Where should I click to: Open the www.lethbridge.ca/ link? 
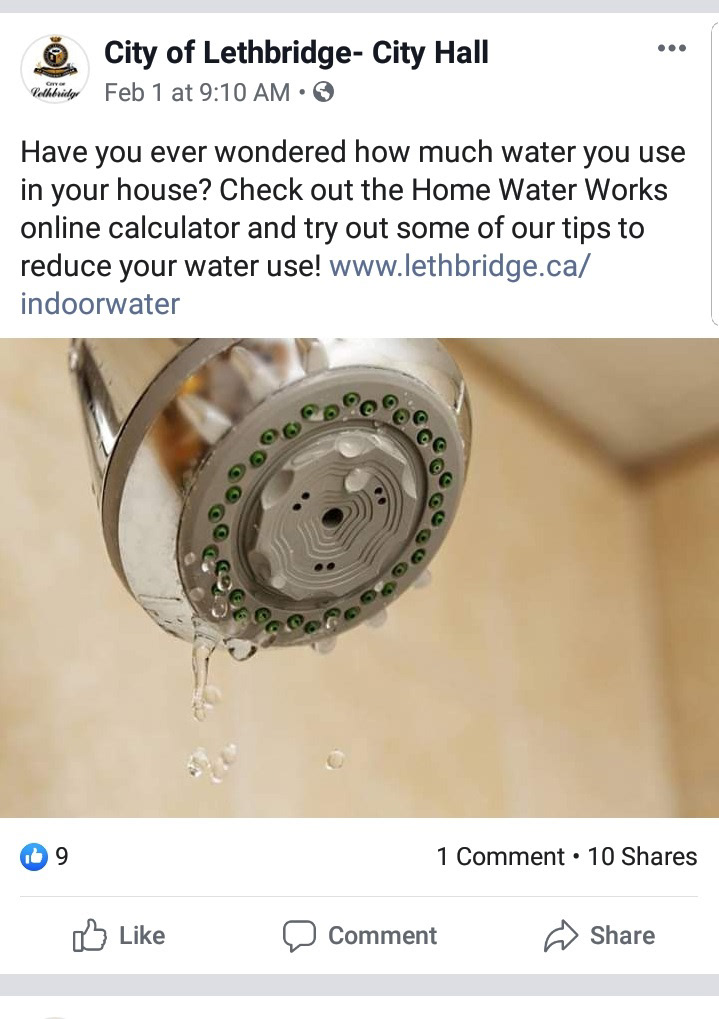point(460,266)
